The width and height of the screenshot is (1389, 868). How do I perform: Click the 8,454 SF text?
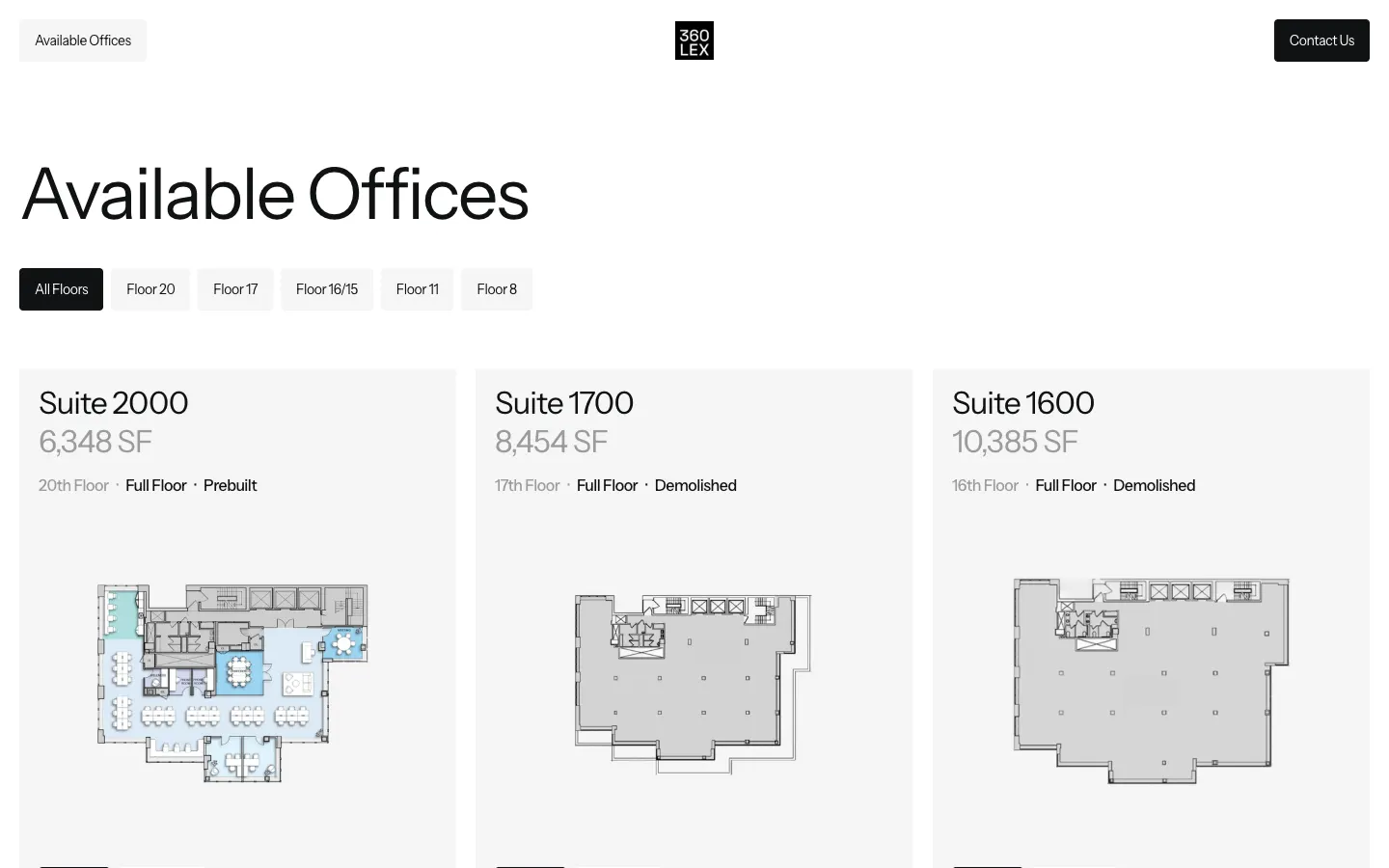pyautogui.click(x=552, y=442)
